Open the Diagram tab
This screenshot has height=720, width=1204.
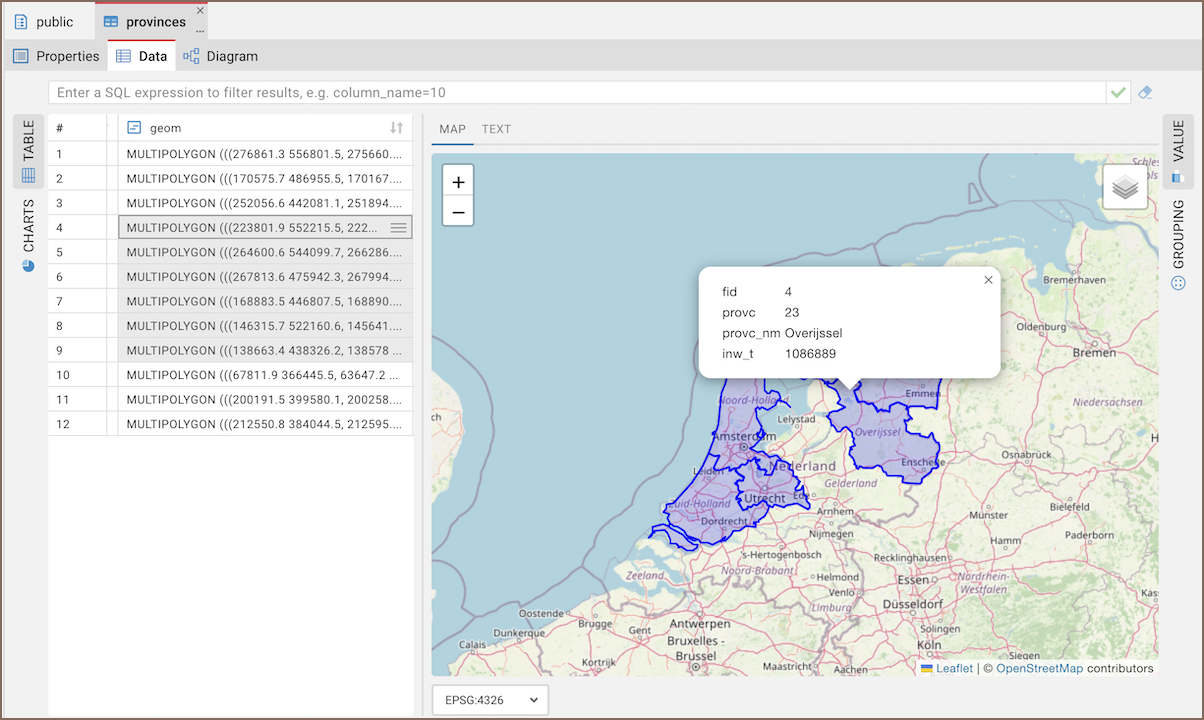click(x=221, y=56)
